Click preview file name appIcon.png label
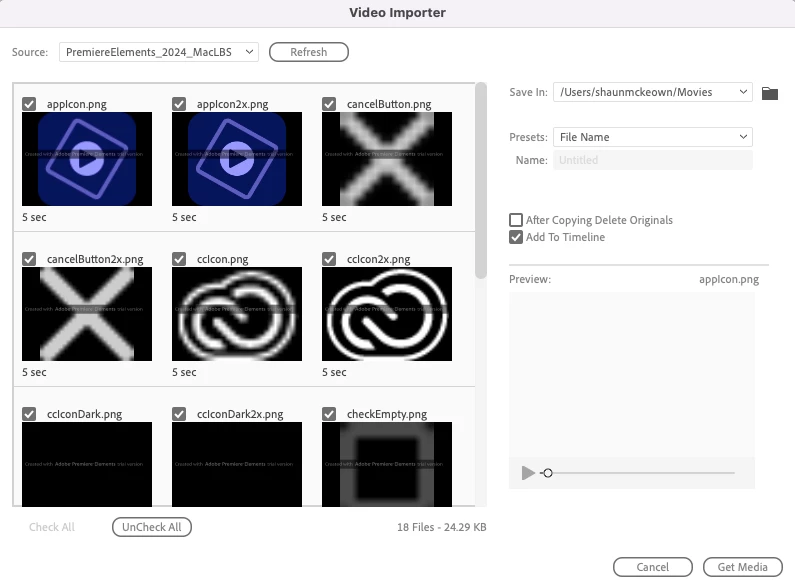Viewport: 795px width, 587px height. [x=729, y=279]
